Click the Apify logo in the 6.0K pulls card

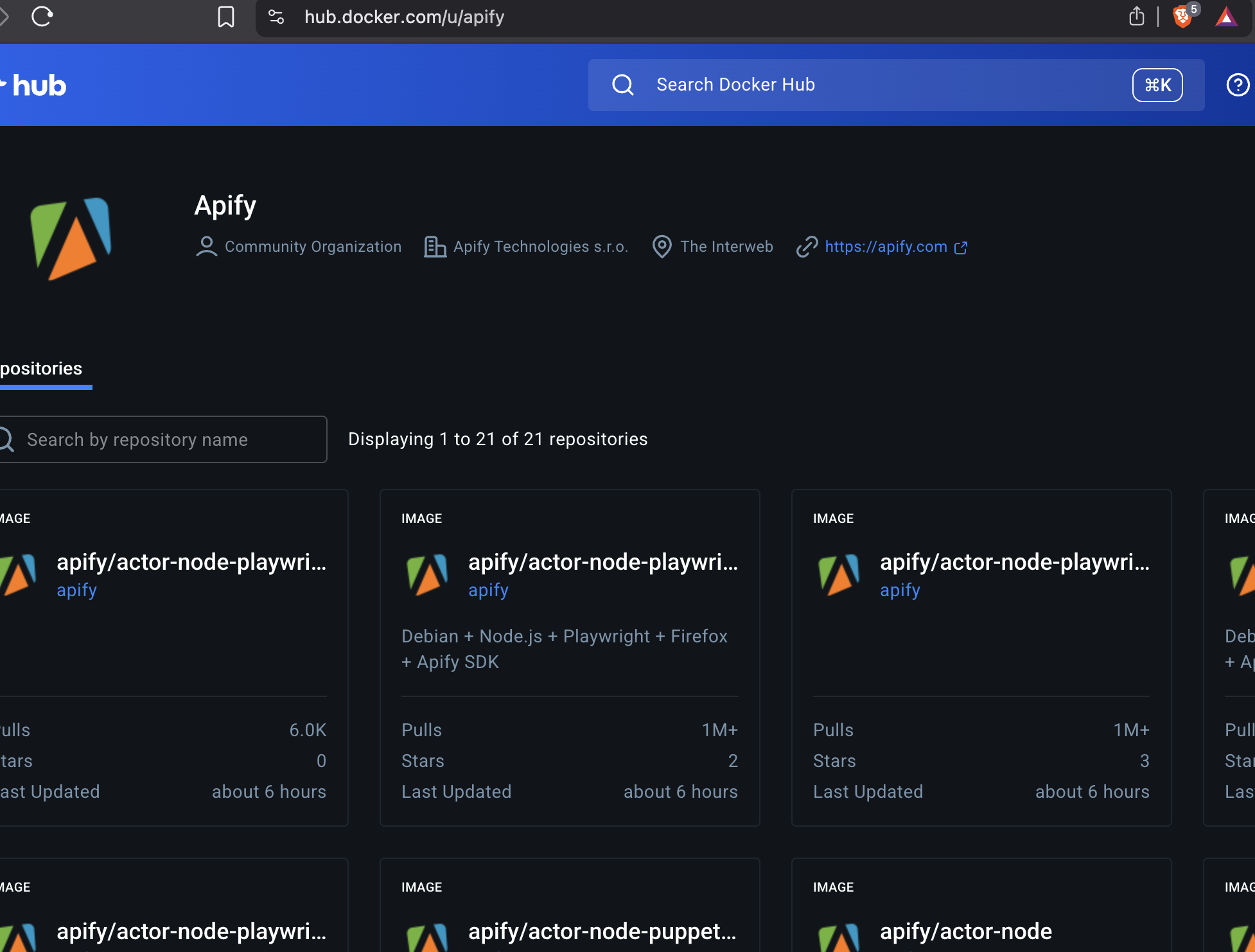point(18,574)
